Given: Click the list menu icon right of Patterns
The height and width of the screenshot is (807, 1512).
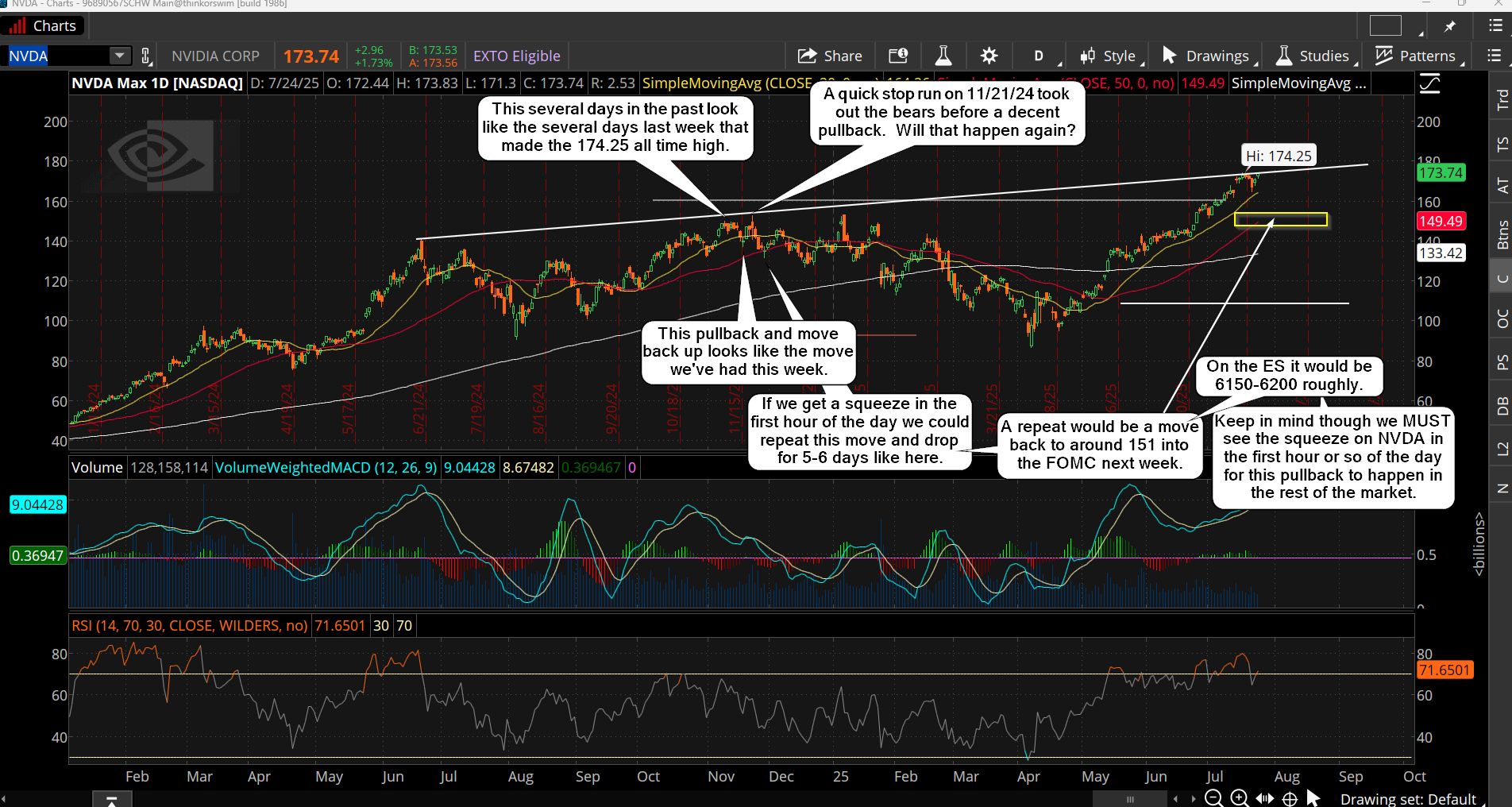Looking at the screenshot, I should coord(1494,56).
